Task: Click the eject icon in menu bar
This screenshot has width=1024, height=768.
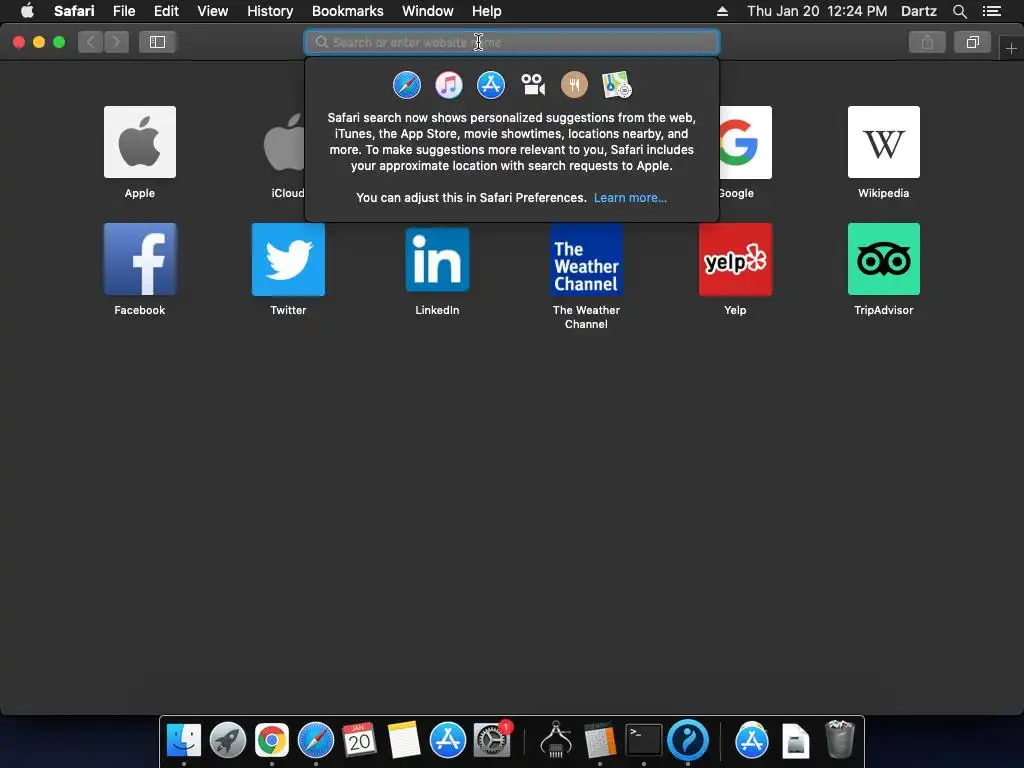Action: click(722, 11)
